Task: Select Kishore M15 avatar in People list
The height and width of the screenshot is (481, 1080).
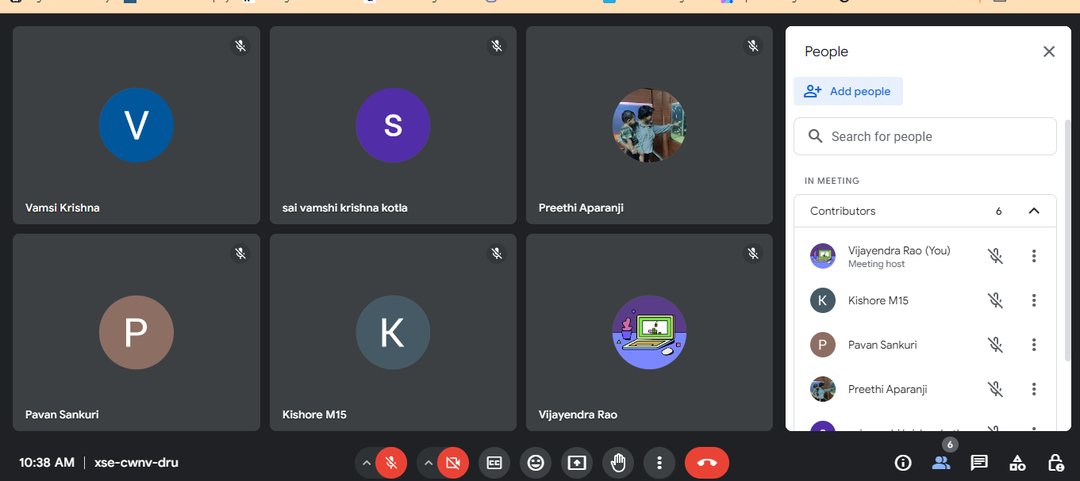Action: point(822,300)
